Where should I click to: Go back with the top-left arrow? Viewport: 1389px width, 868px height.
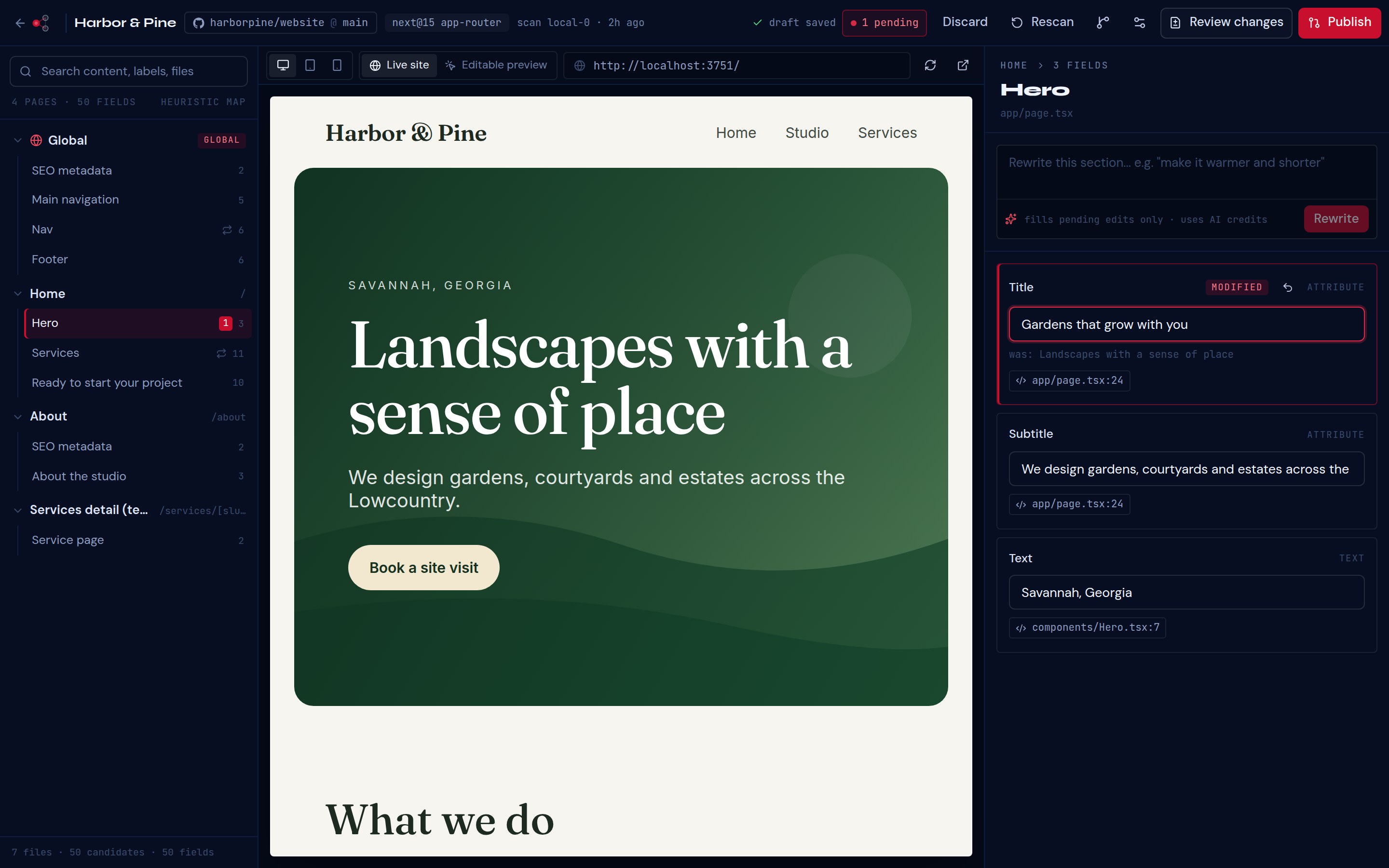pyautogui.click(x=20, y=23)
